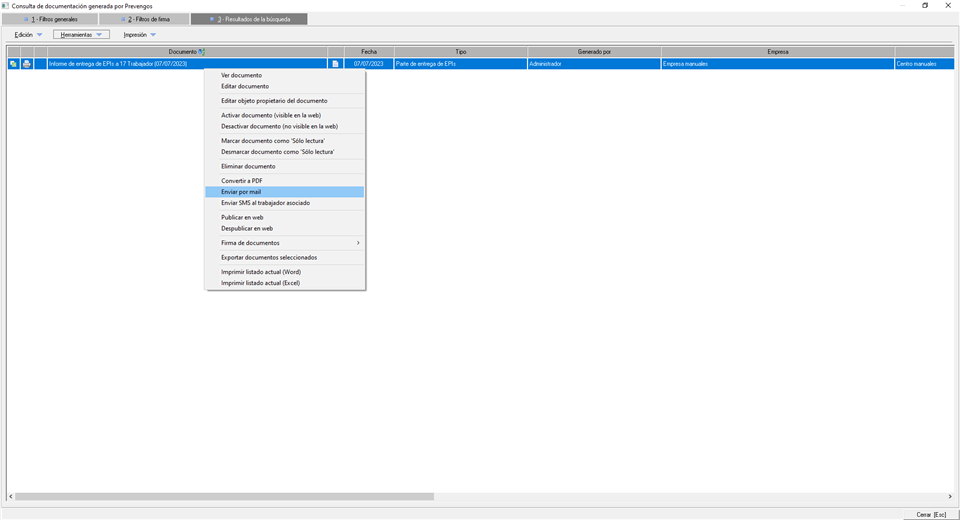
Task: Click the application icon in the title bar
Action: click(6, 6)
